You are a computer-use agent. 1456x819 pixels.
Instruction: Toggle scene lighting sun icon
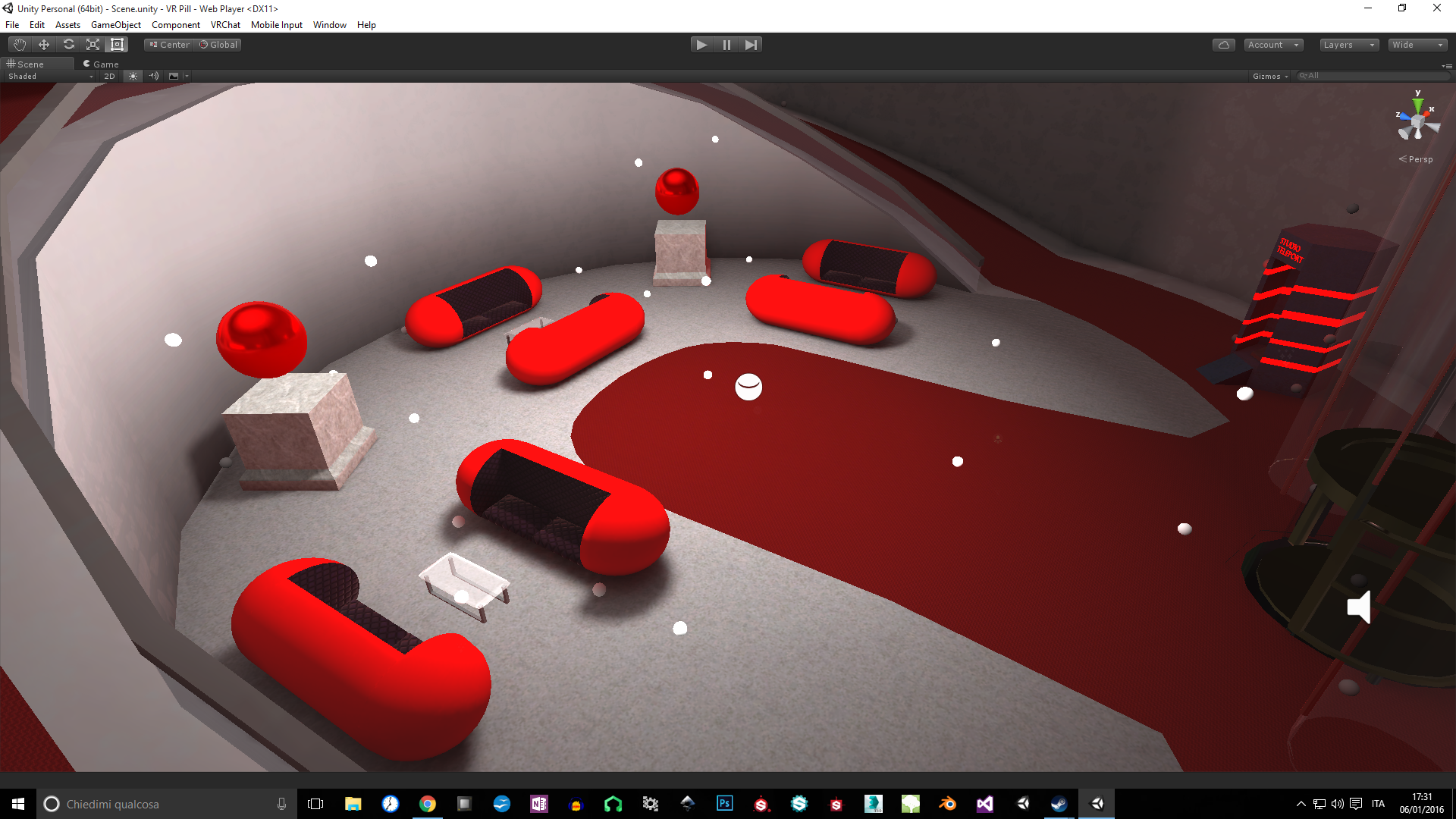pos(133,76)
